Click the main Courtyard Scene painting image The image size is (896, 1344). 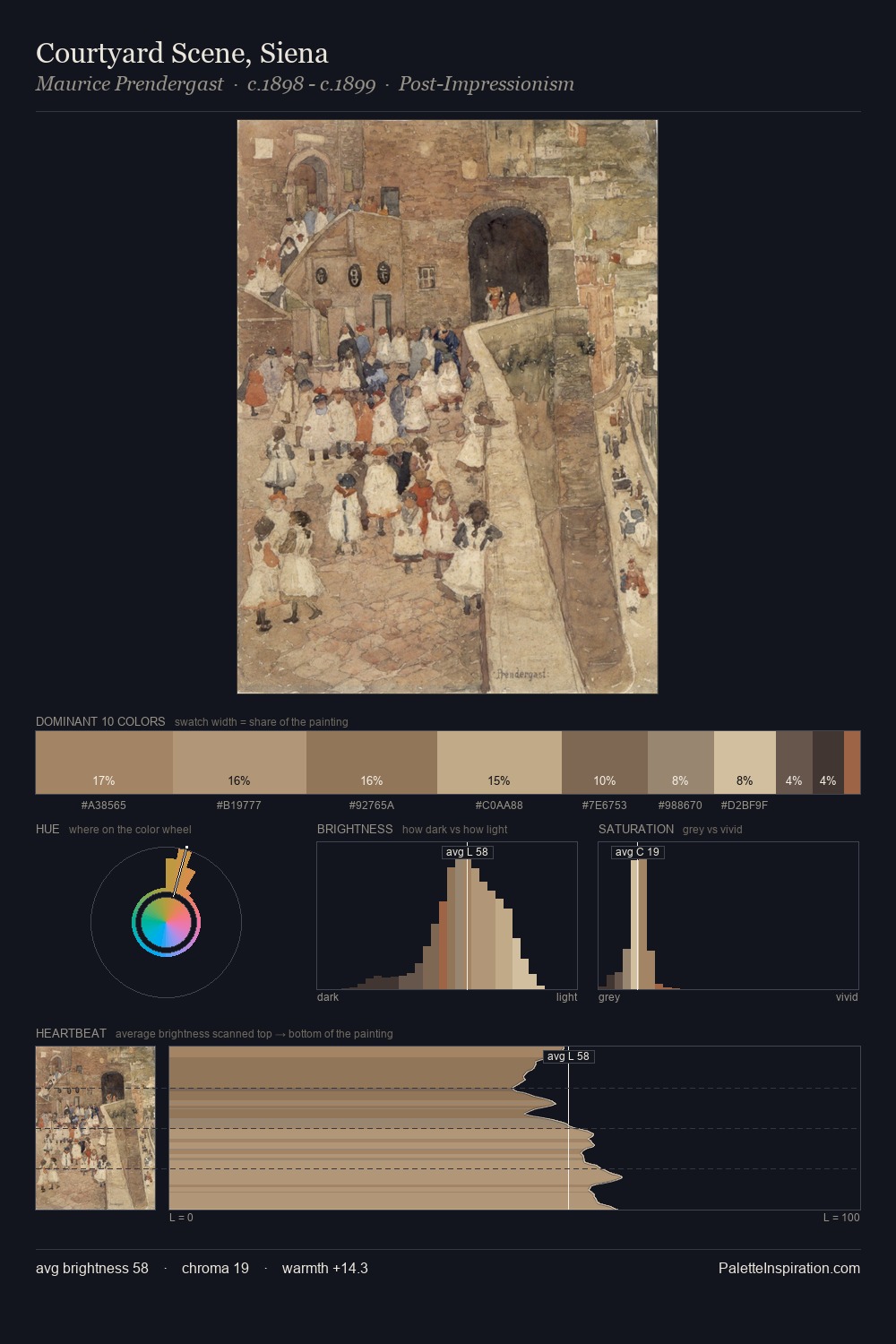click(447, 407)
